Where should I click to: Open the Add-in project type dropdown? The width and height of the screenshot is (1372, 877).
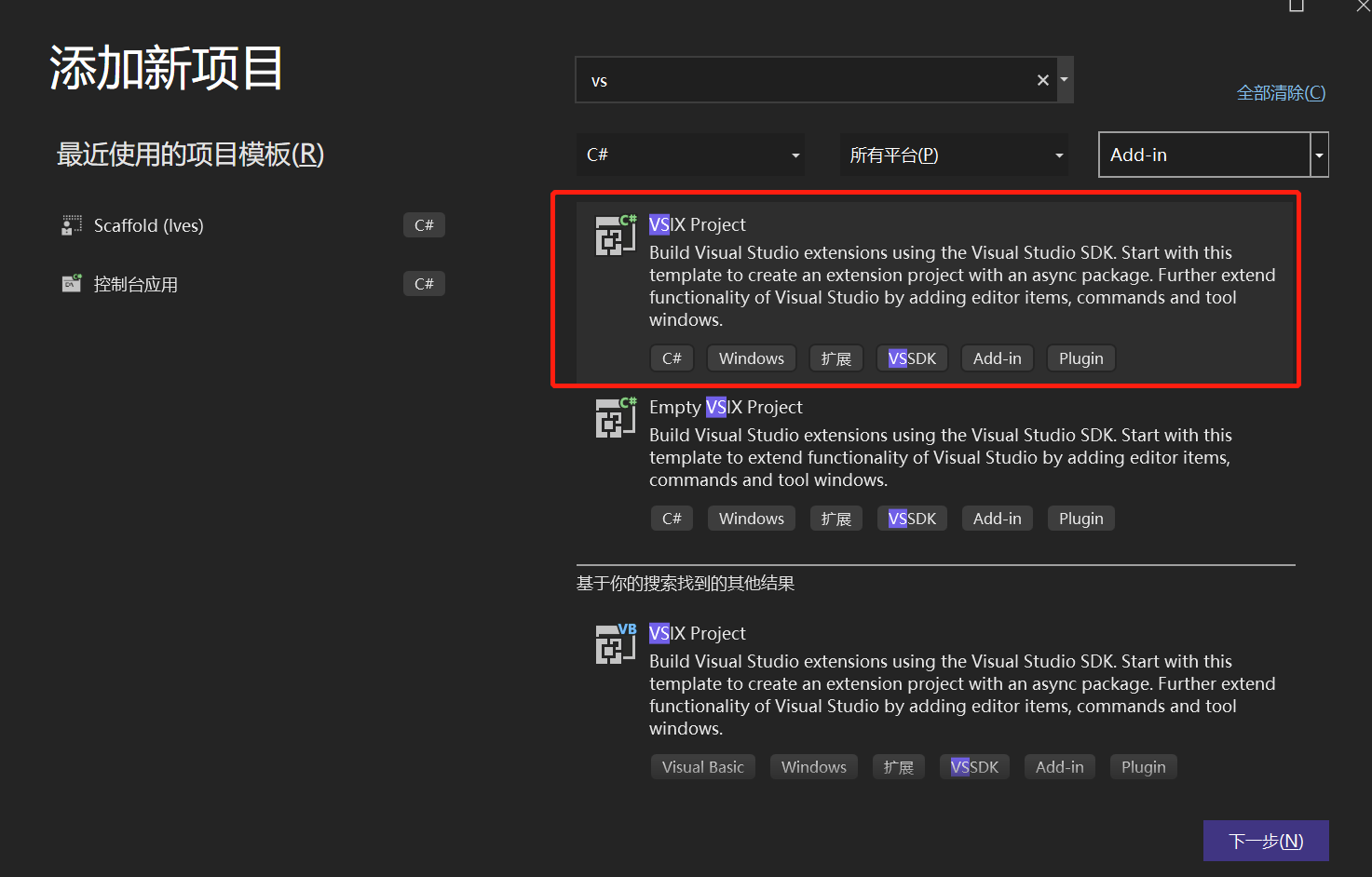tap(1214, 155)
